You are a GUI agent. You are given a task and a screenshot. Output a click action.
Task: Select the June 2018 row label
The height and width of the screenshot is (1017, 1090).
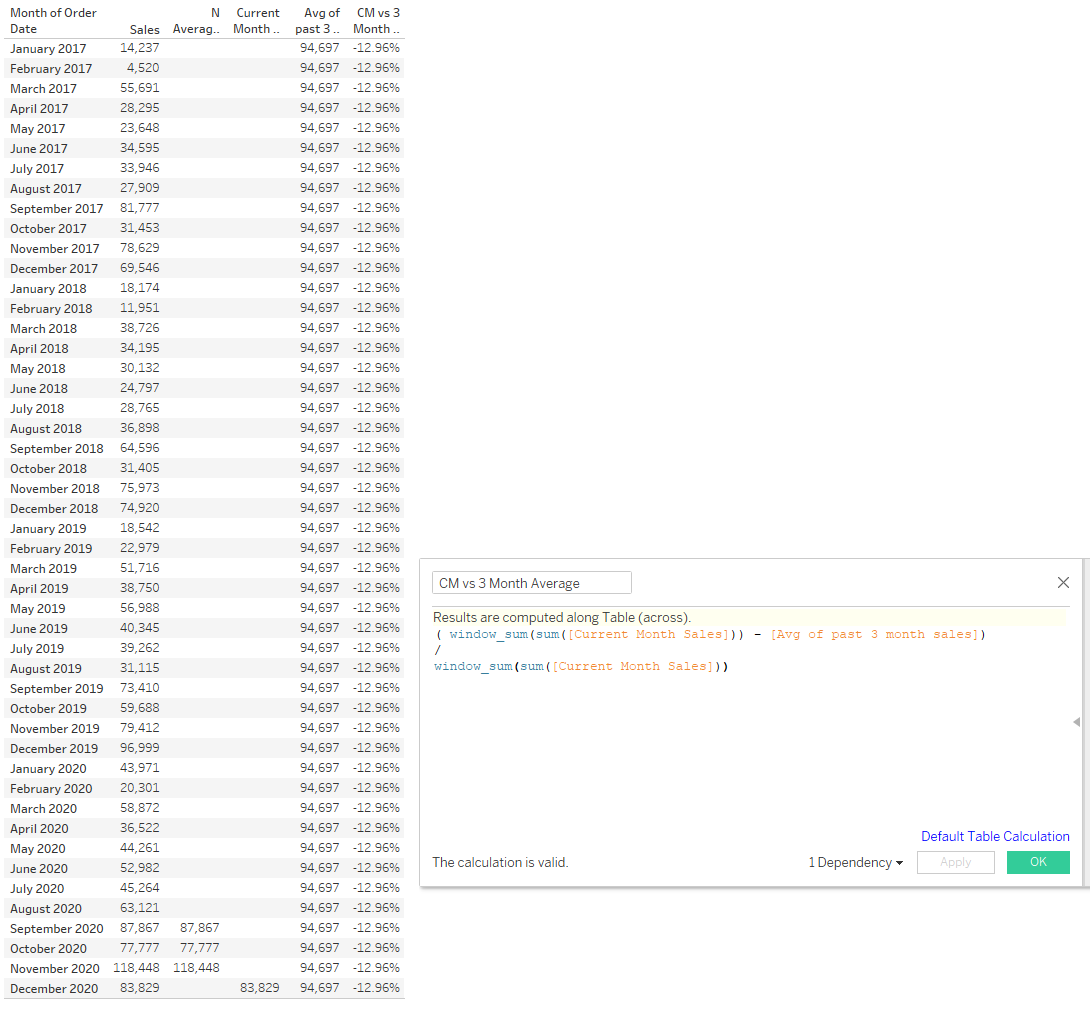pos(39,389)
